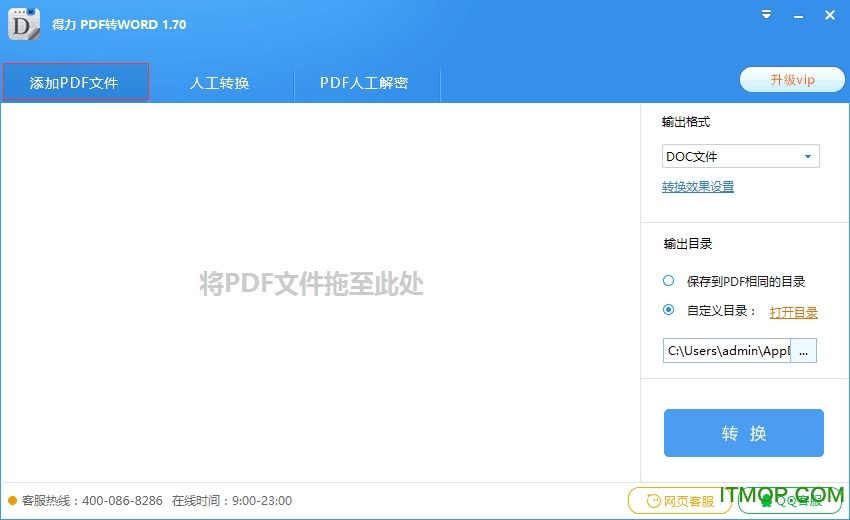Click the 在线时间：9:00-23:00 text
This screenshot has width=850, height=520.
(x=232, y=500)
